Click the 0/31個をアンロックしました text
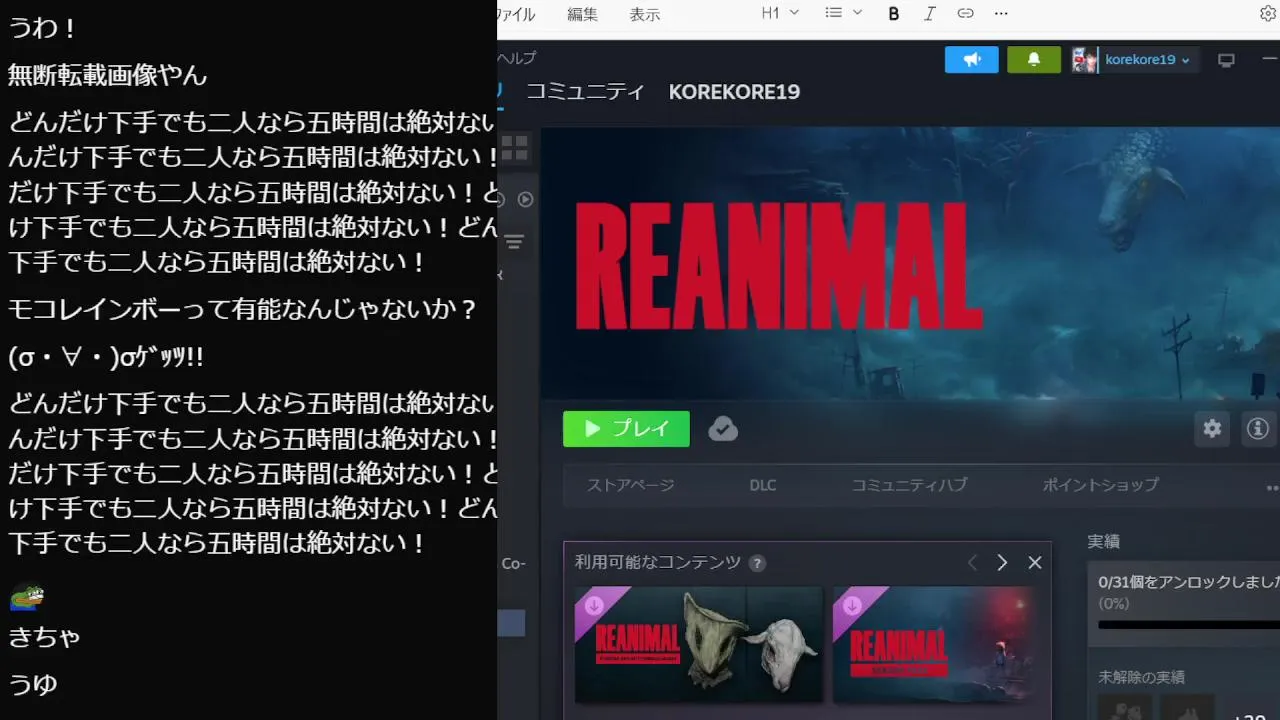 tap(1189, 582)
